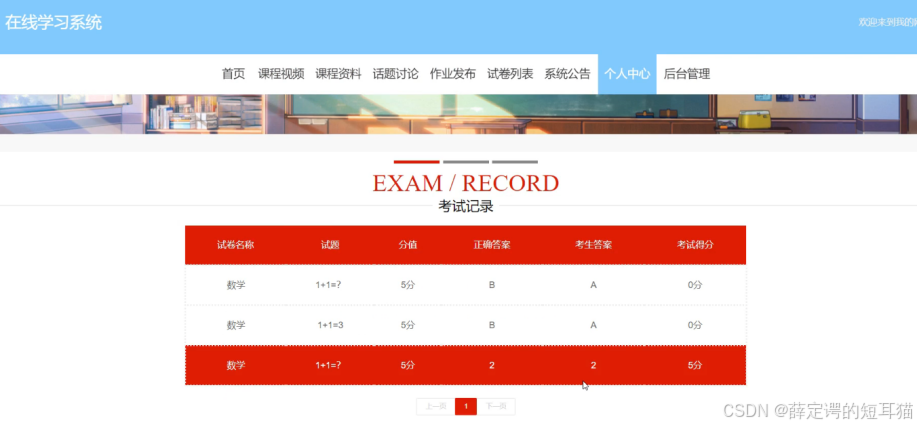Click the 下一页 next page button

[496, 407]
